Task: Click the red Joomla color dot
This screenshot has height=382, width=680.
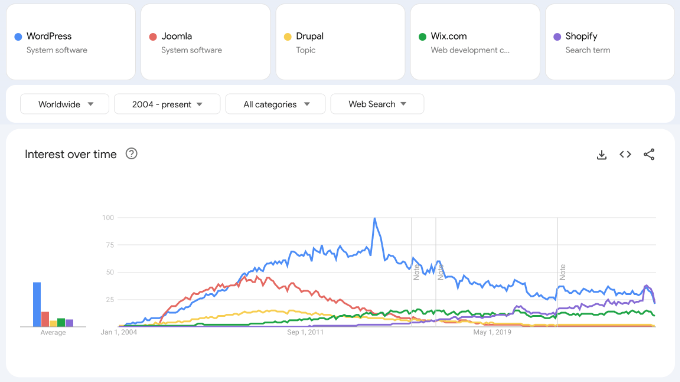Action: [153, 37]
